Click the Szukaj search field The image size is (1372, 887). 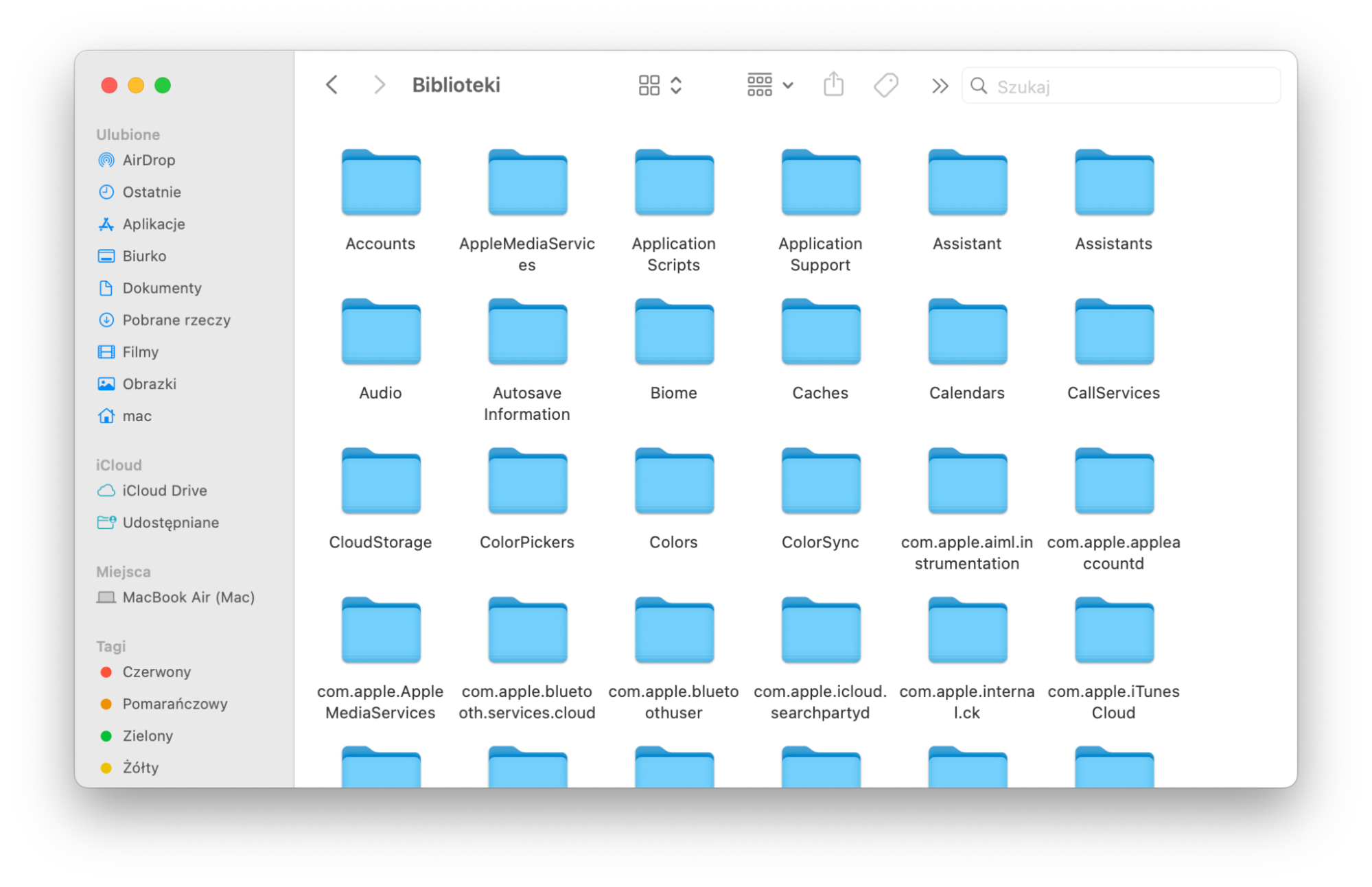(x=1121, y=86)
